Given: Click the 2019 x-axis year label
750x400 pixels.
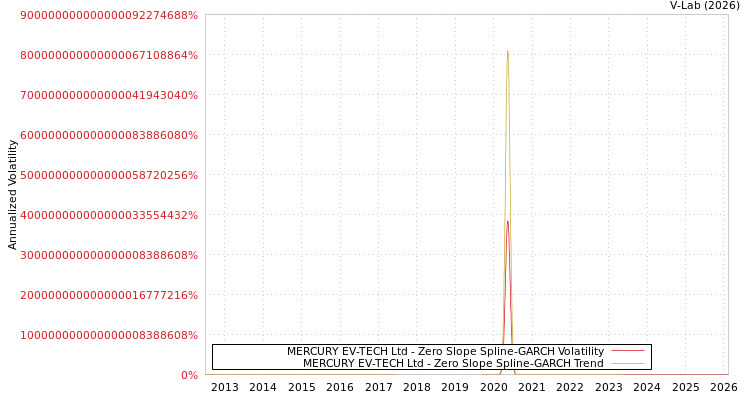Looking at the screenshot, I should (455, 387).
